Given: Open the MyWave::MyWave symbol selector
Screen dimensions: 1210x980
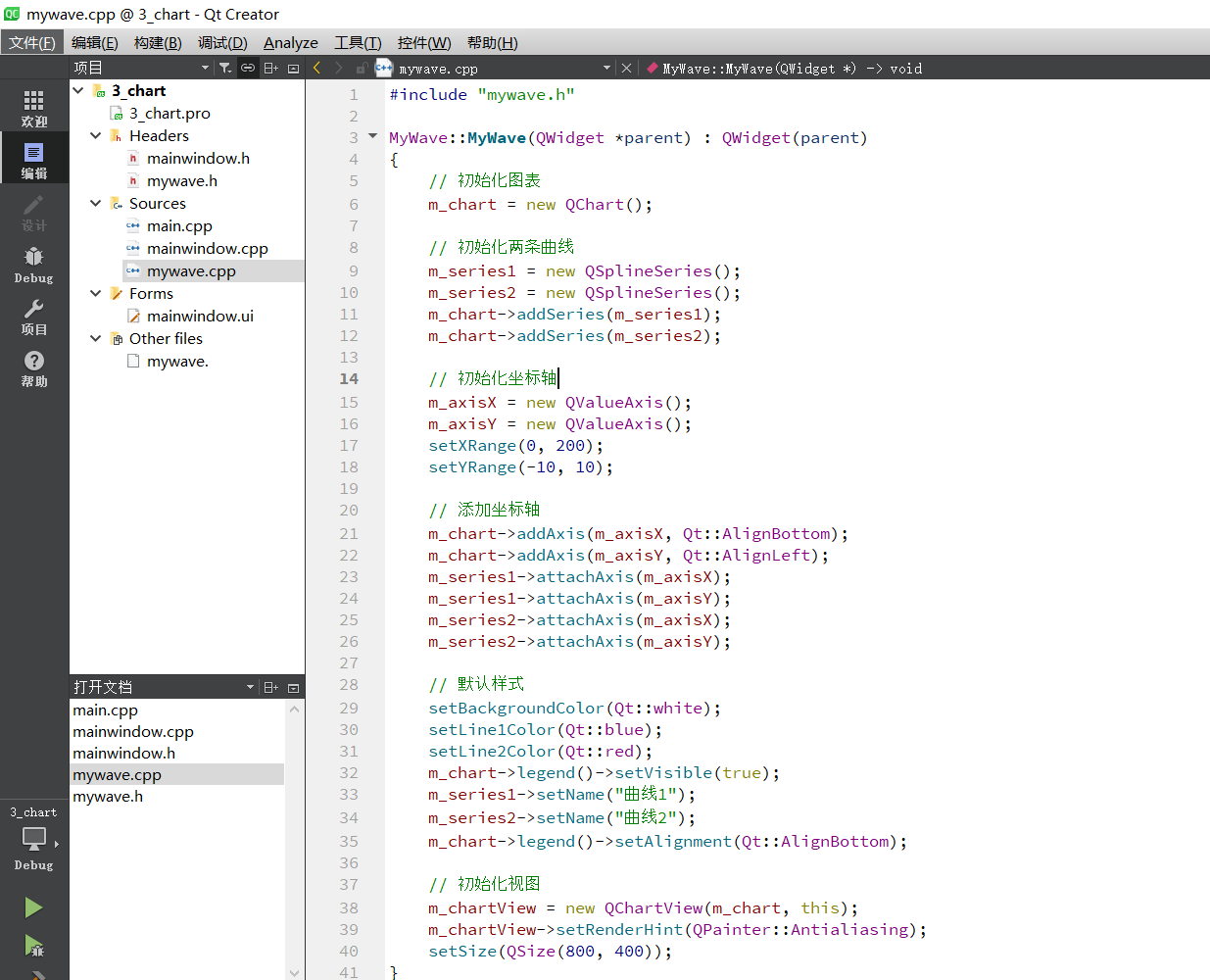Looking at the screenshot, I should (x=792, y=68).
